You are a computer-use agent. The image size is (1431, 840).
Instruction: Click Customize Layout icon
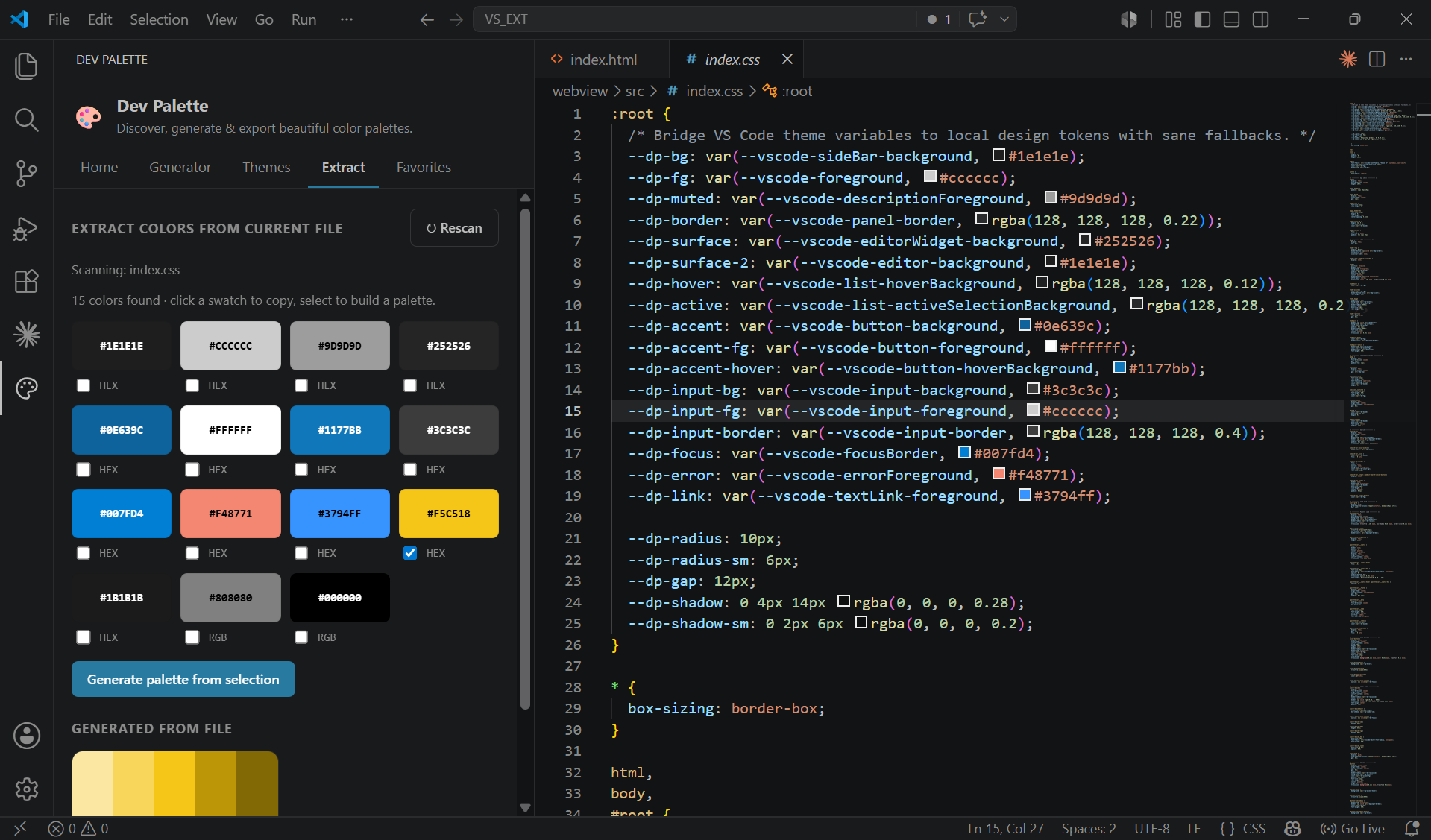1173,19
